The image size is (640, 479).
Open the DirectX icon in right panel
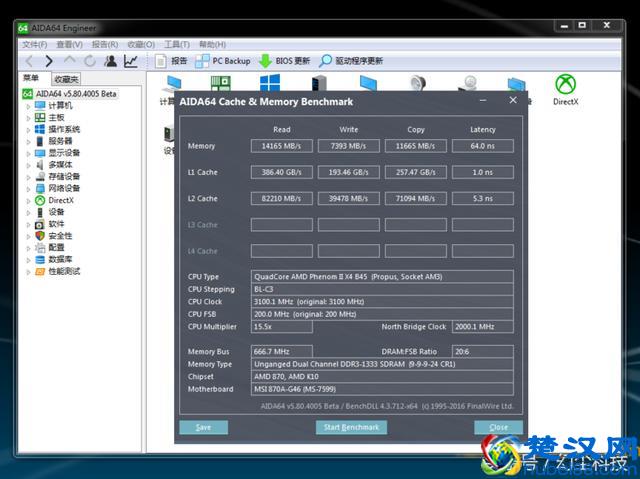pyautogui.click(x=565, y=88)
